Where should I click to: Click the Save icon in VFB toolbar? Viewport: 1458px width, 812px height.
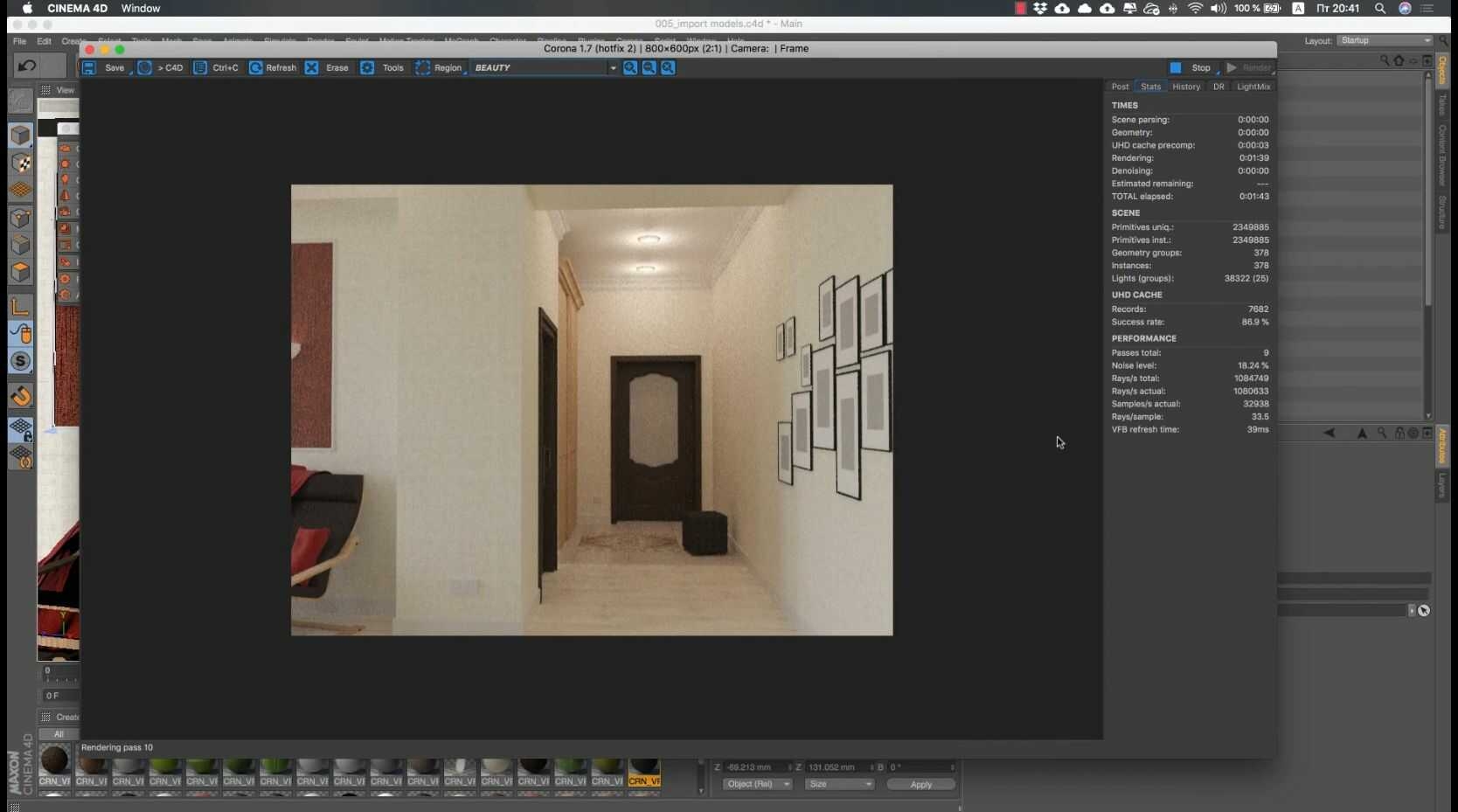[x=89, y=67]
